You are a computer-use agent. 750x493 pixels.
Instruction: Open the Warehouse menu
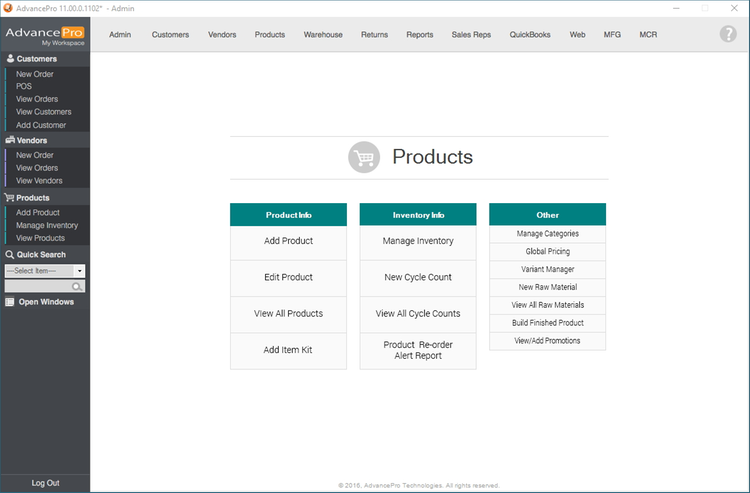pyautogui.click(x=323, y=34)
